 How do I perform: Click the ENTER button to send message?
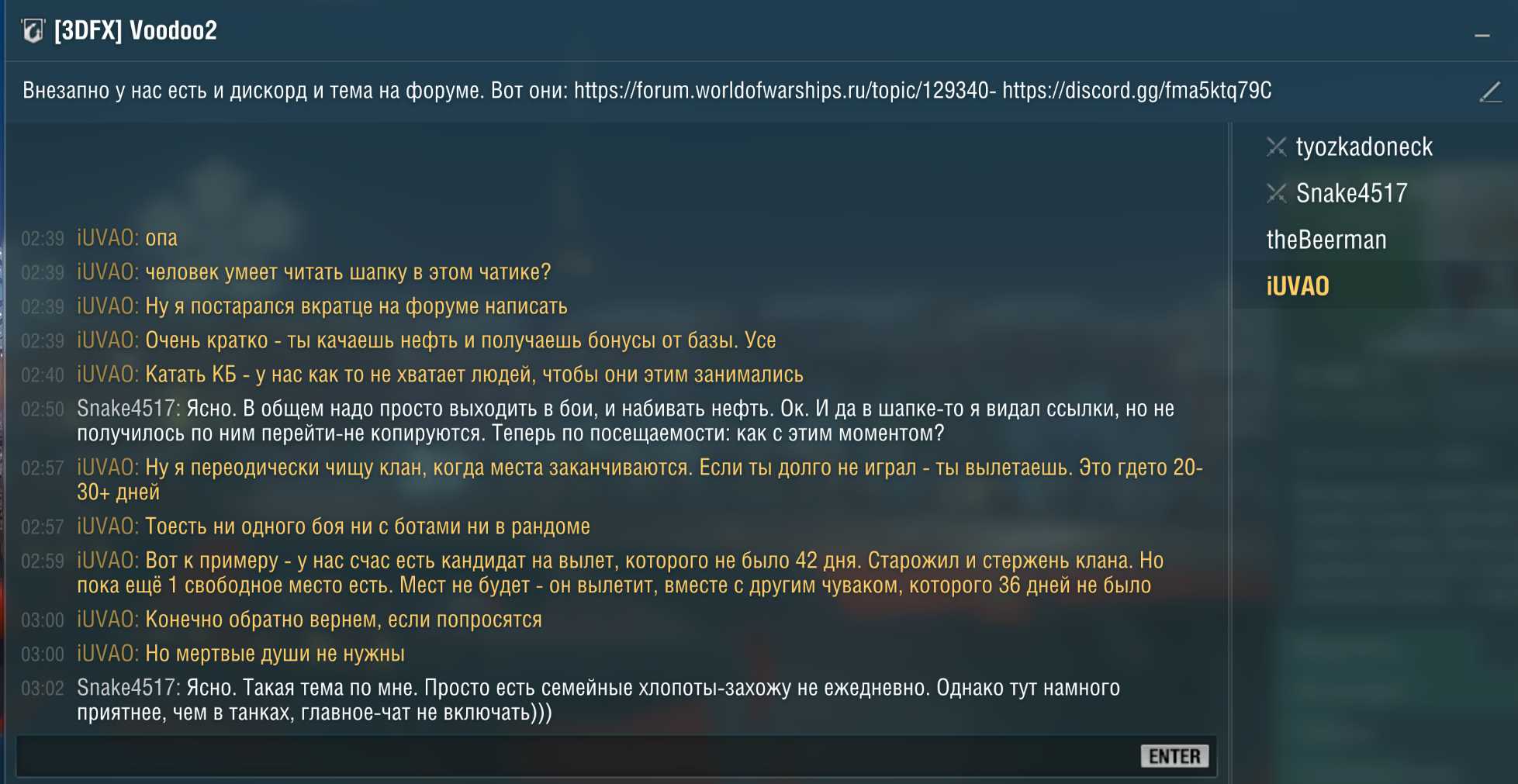(x=1174, y=756)
